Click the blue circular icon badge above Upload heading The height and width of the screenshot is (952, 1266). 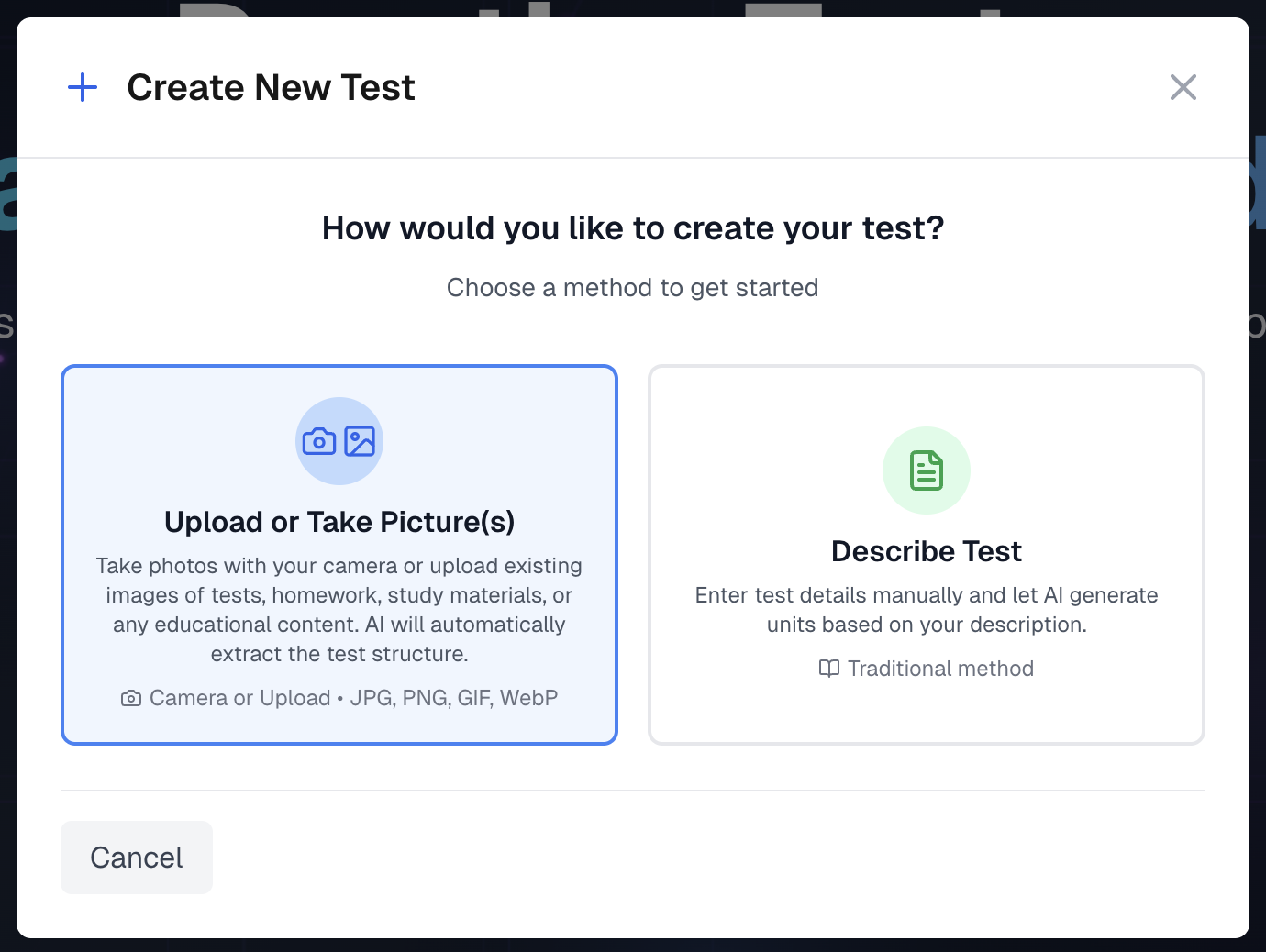pyautogui.click(x=339, y=441)
